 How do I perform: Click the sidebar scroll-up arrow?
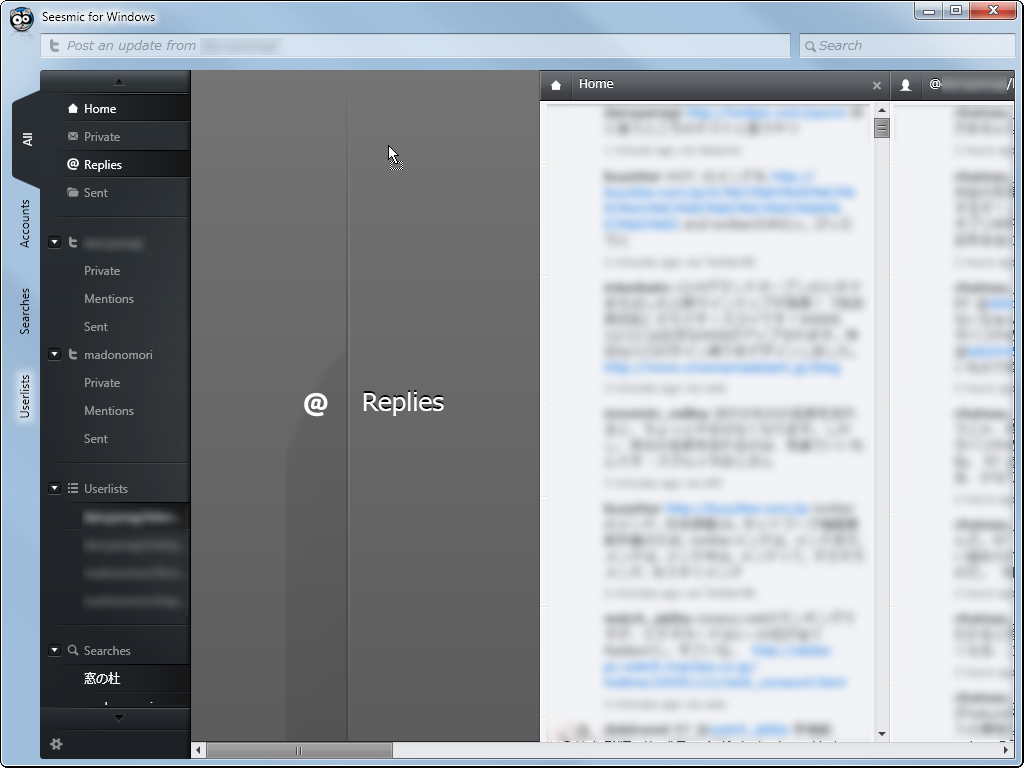click(x=118, y=82)
